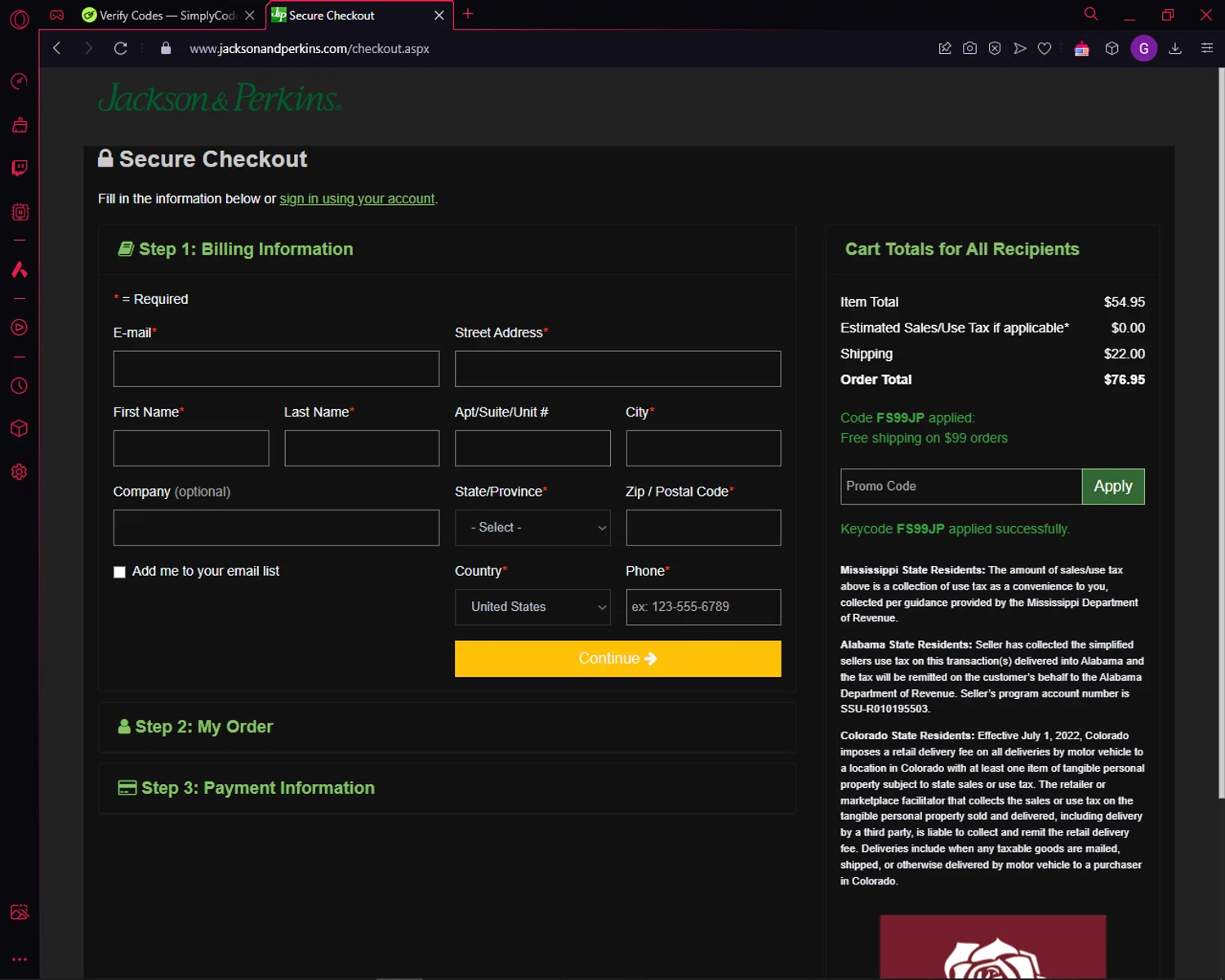
Task: Reload the checkout page
Action: (x=121, y=48)
